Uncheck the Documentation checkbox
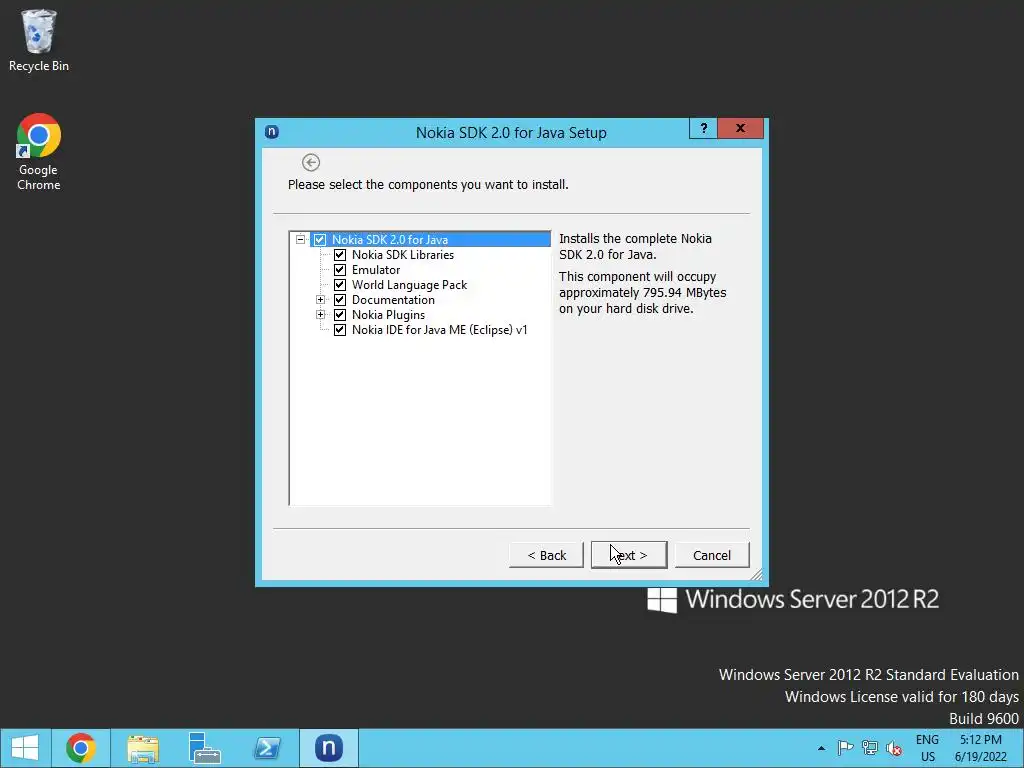 pos(340,300)
